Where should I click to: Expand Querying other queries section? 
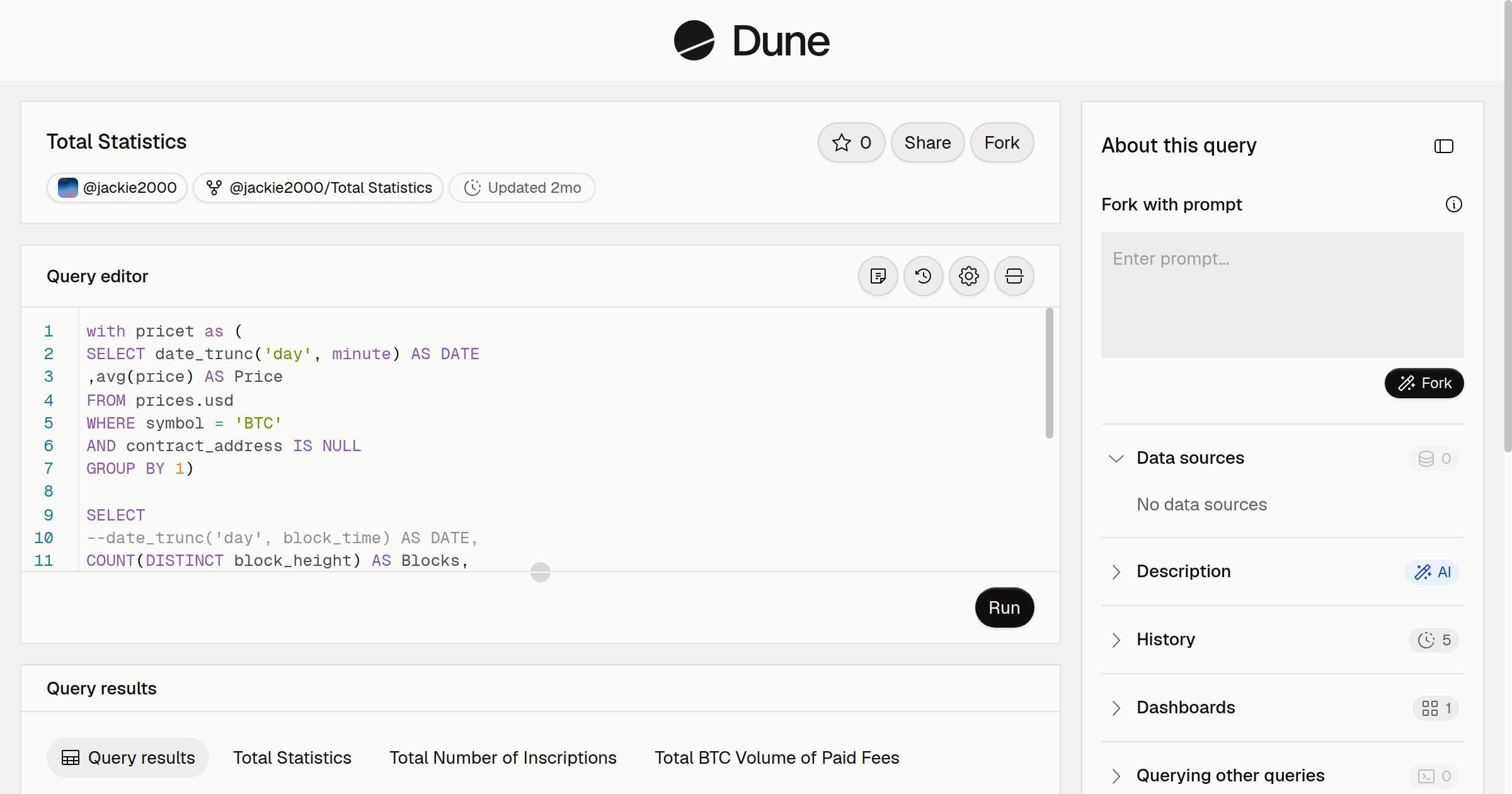click(1116, 776)
